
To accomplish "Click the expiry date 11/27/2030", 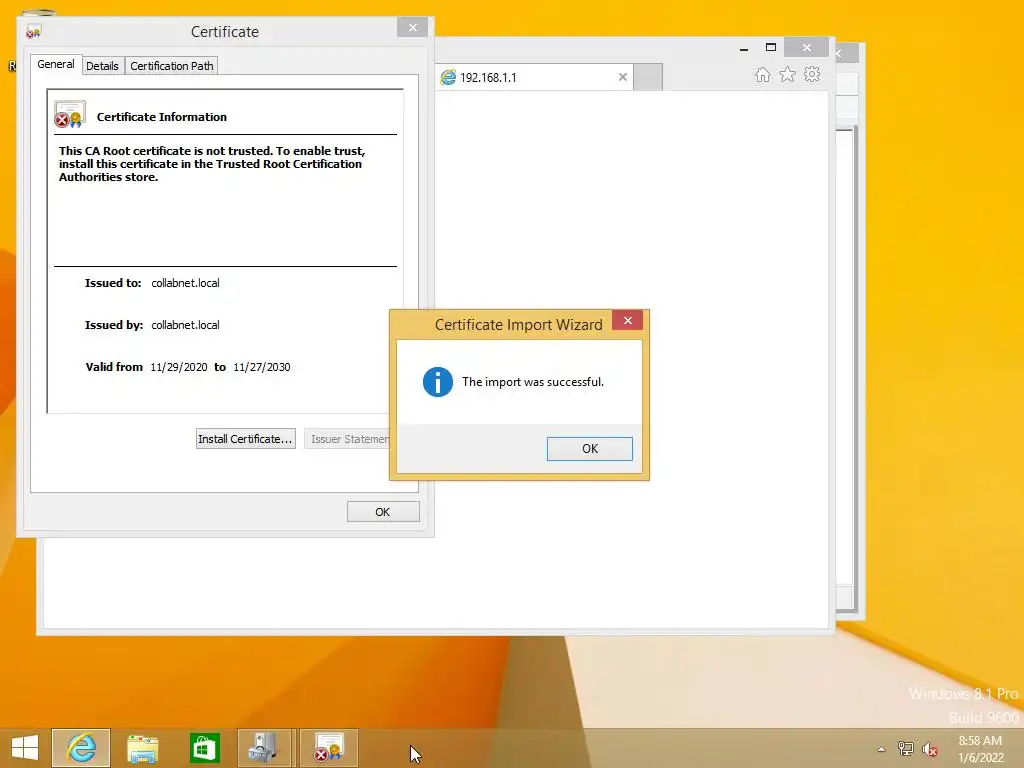I will [x=262, y=367].
